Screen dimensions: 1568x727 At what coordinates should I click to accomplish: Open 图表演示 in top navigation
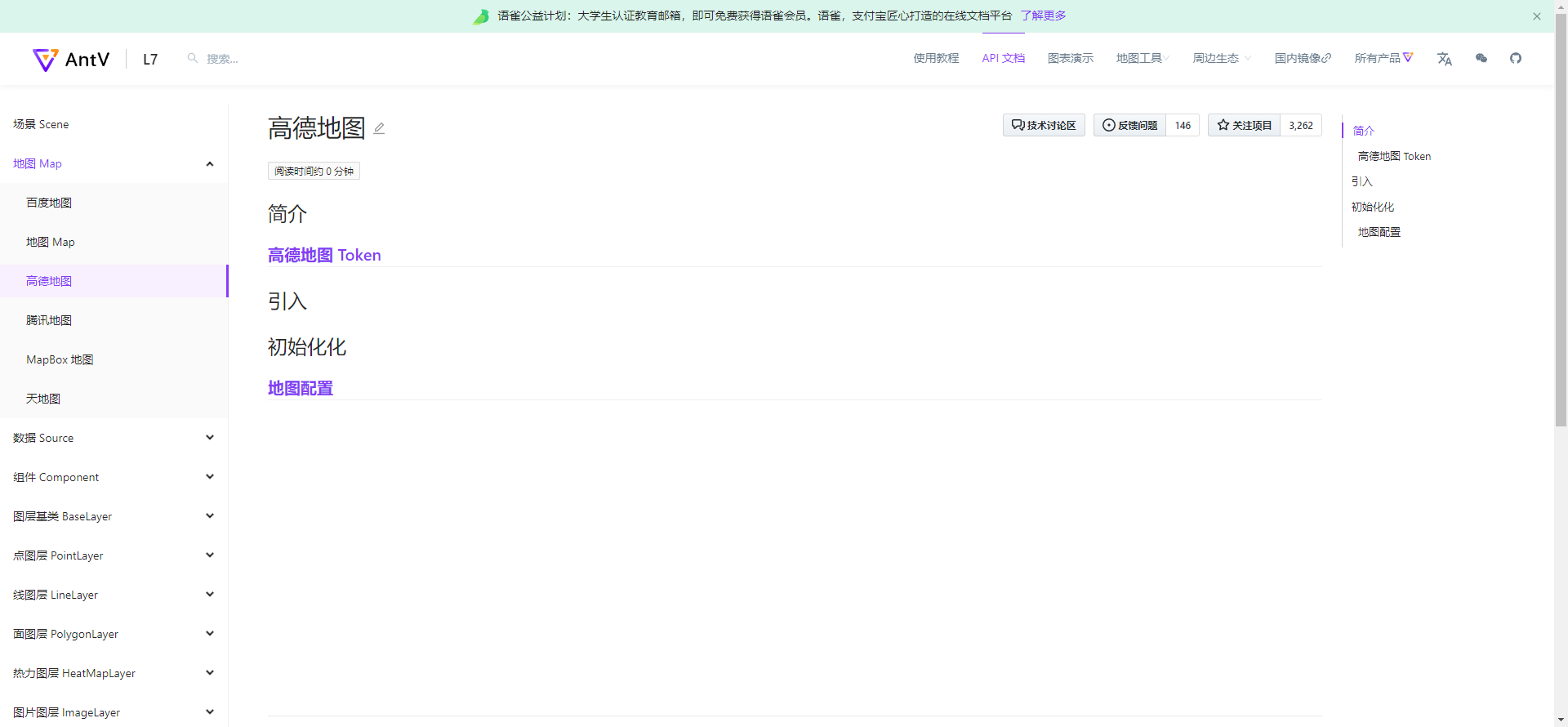pyautogui.click(x=1070, y=58)
